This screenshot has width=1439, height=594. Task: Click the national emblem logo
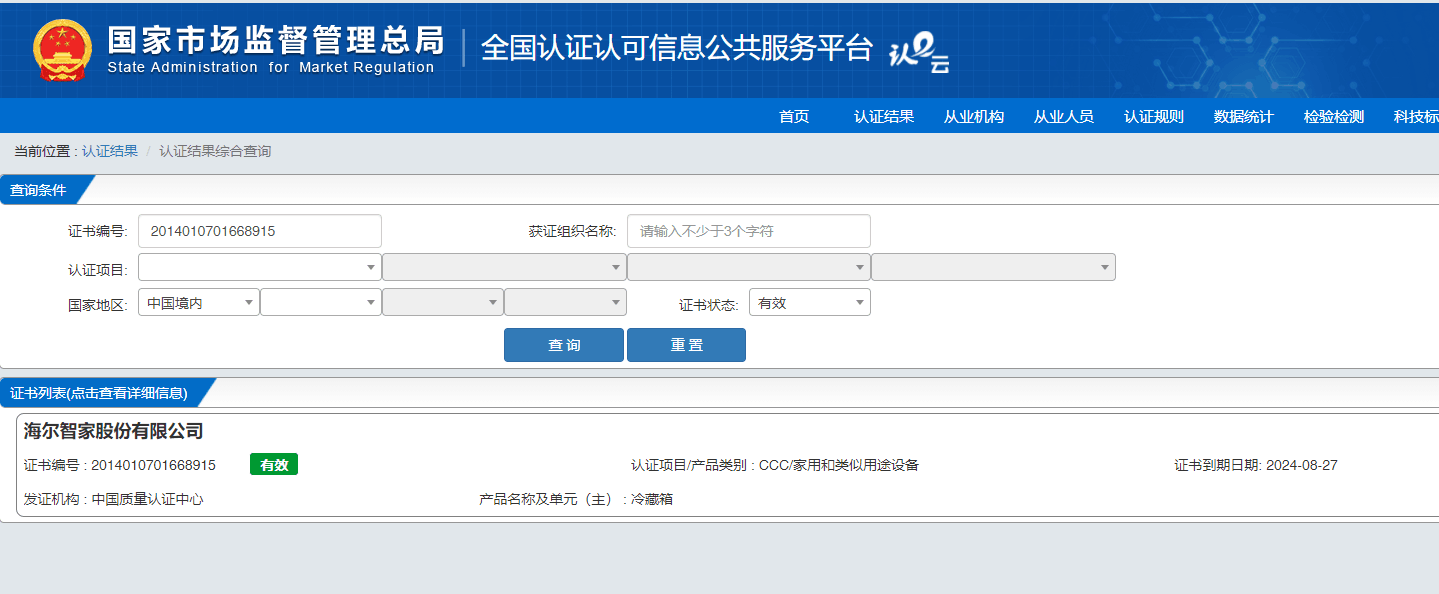62,49
